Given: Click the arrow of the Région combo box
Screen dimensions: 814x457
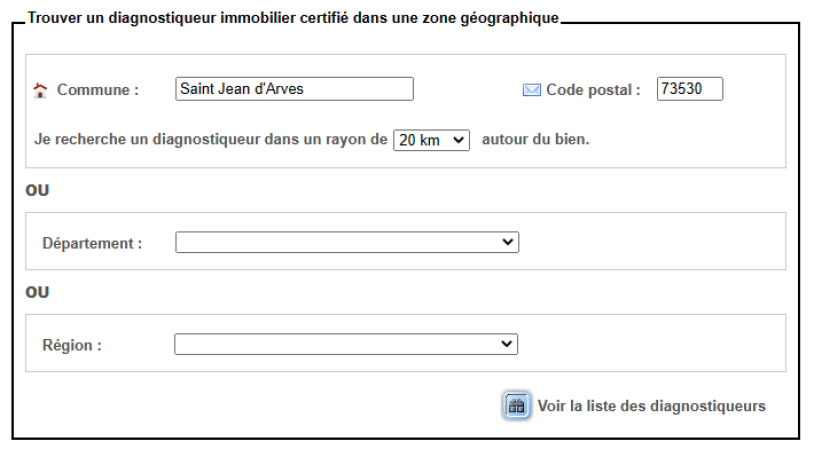Looking at the screenshot, I should 508,344.
